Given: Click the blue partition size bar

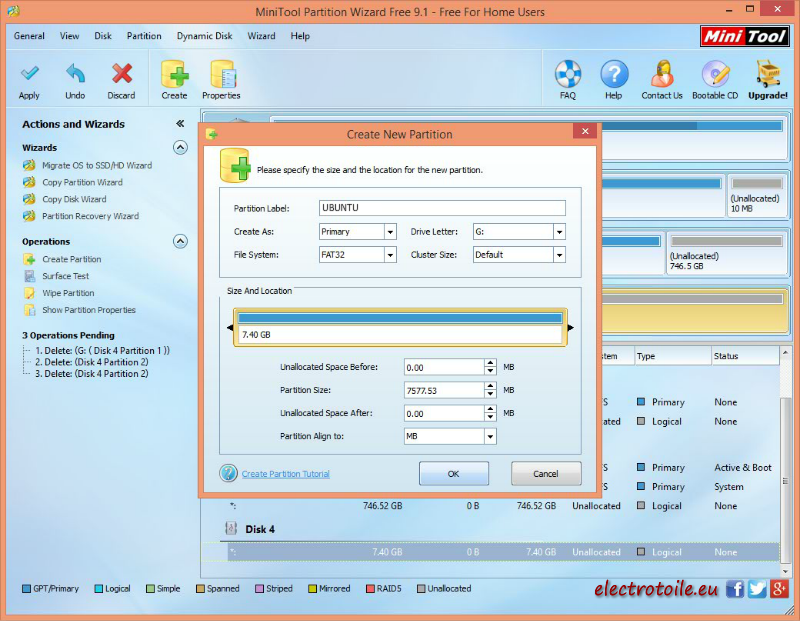Looking at the screenshot, I should (x=400, y=318).
